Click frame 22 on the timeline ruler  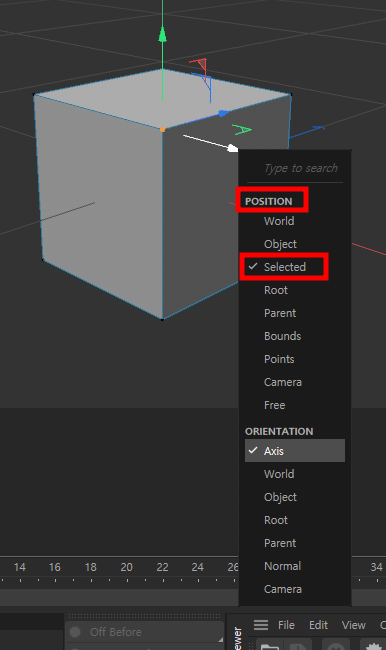[x=163, y=567]
